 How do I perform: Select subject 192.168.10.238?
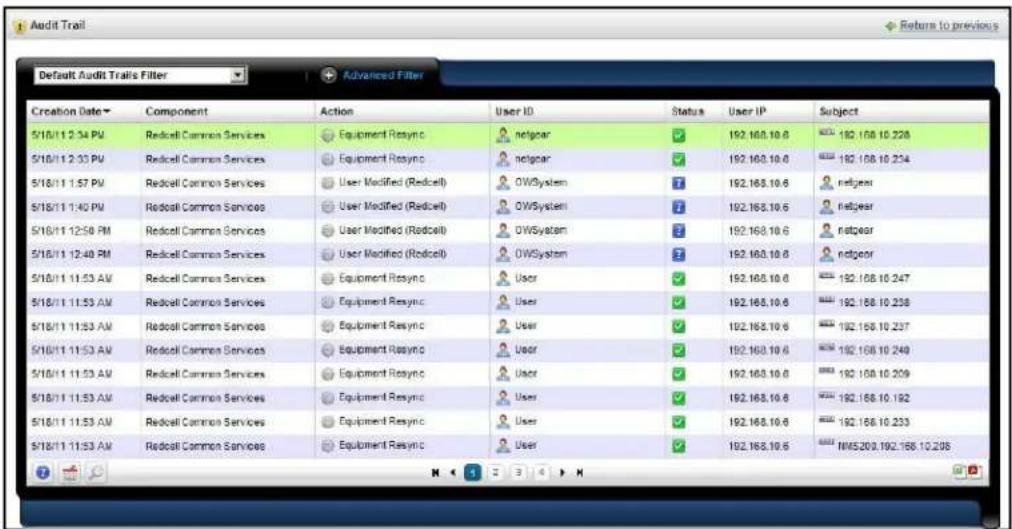874,303
